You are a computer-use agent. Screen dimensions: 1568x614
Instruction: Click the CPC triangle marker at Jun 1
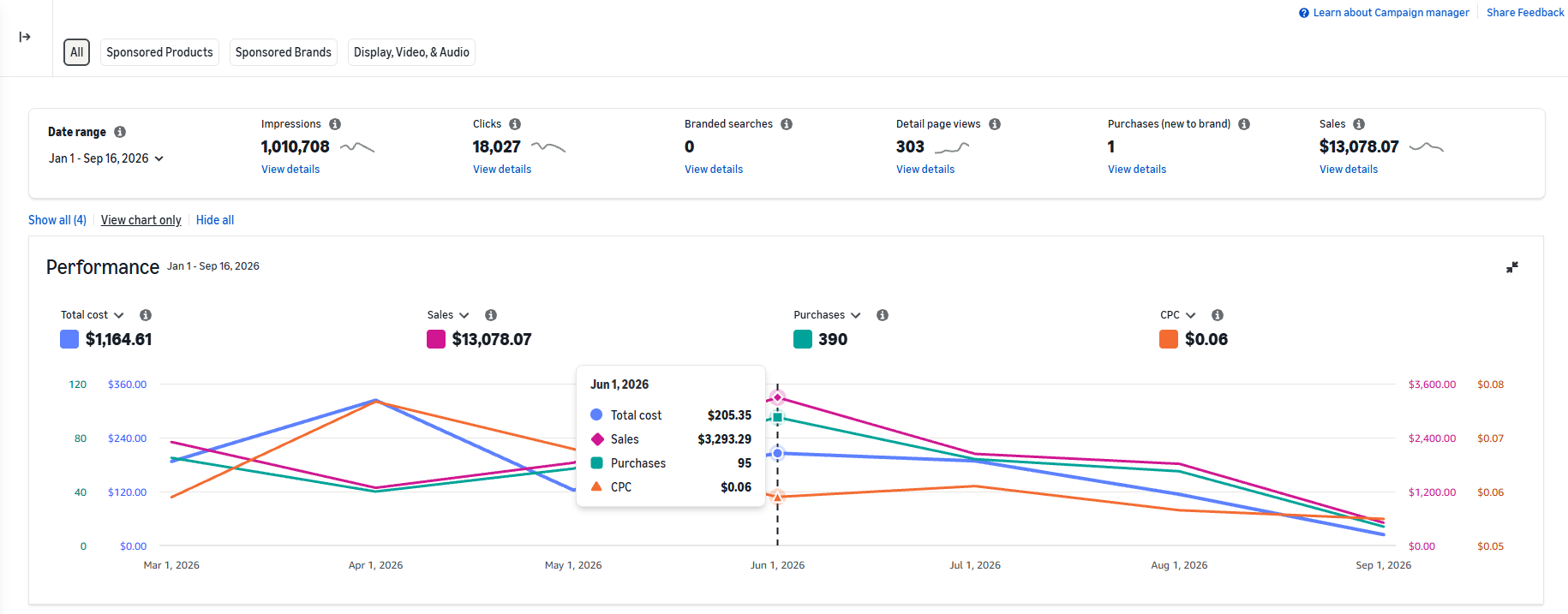777,497
